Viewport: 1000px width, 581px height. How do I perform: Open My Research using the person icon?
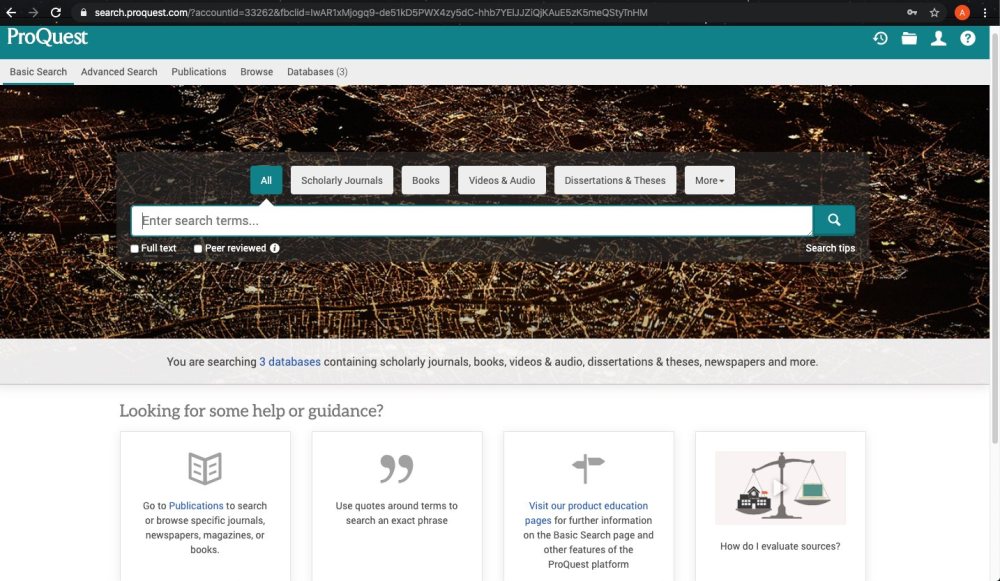click(938, 38)
